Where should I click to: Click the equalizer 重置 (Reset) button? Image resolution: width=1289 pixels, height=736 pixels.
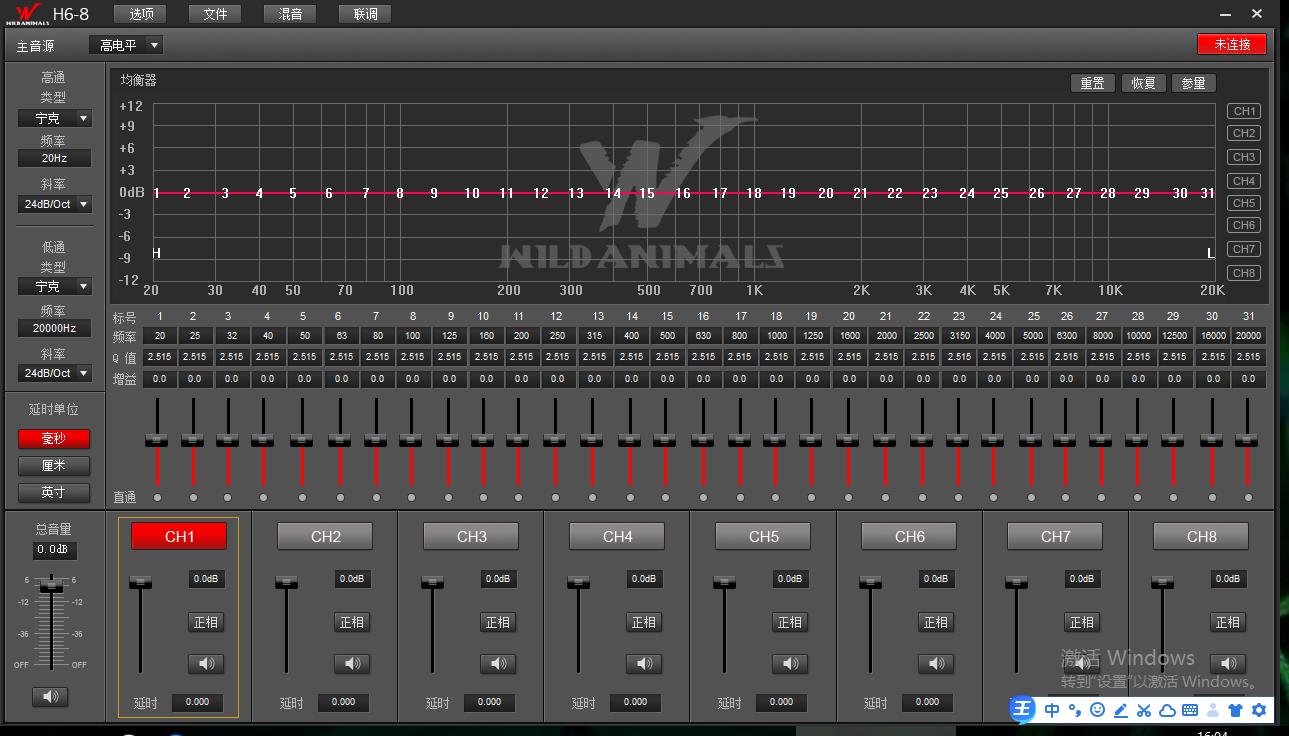tap(1093, 83)
